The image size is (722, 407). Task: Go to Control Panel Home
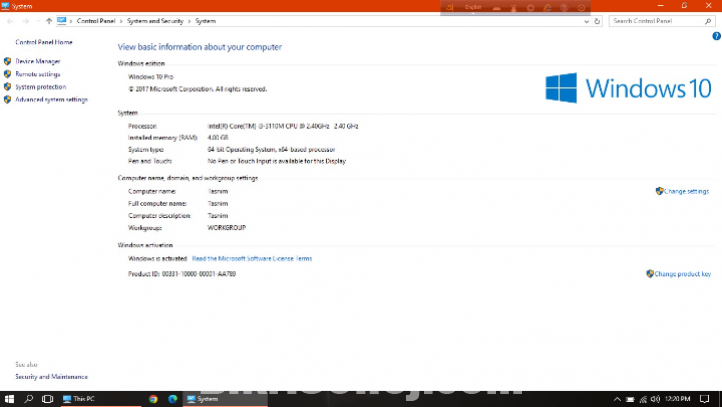[x=44, y=42]
